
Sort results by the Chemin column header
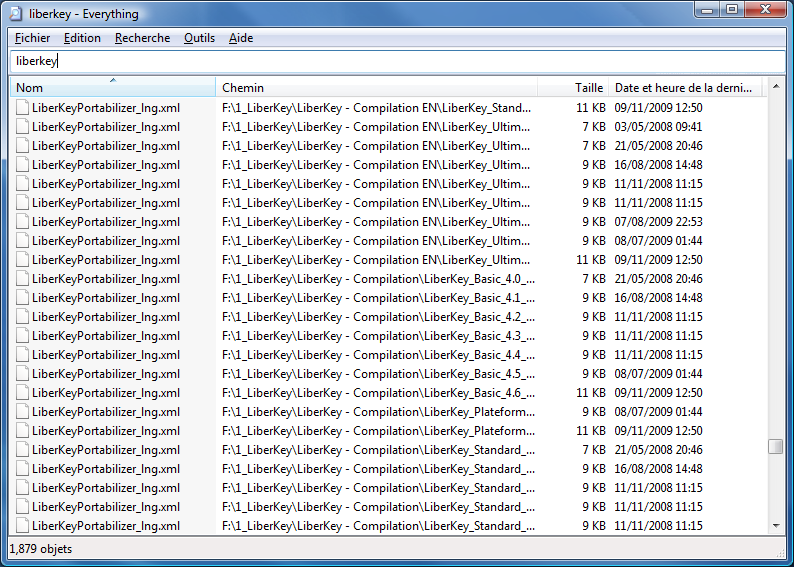376,87
